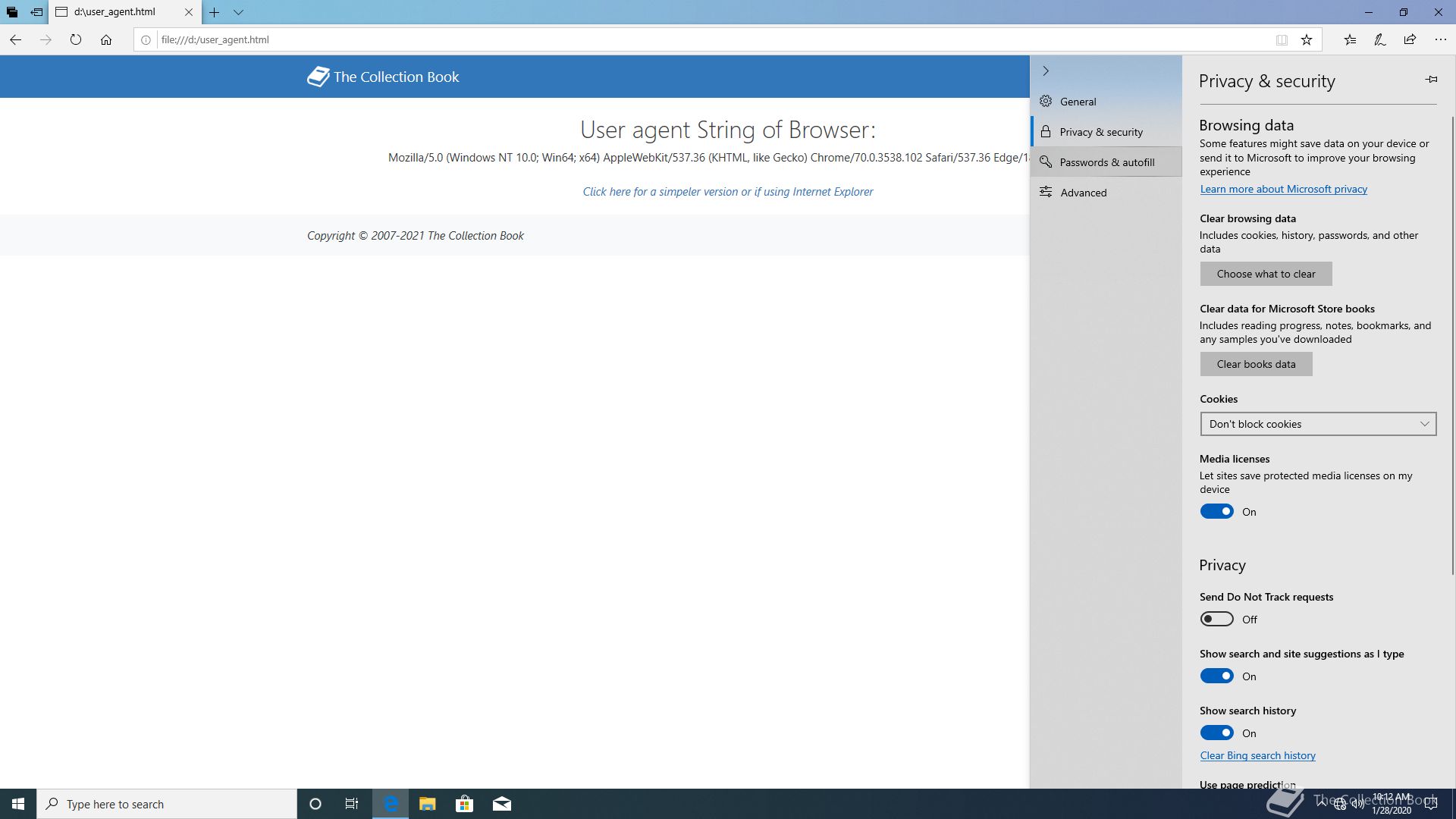The image size is (1456, 819).
Task: Click the gear icon beside General
Action: 1046,101
